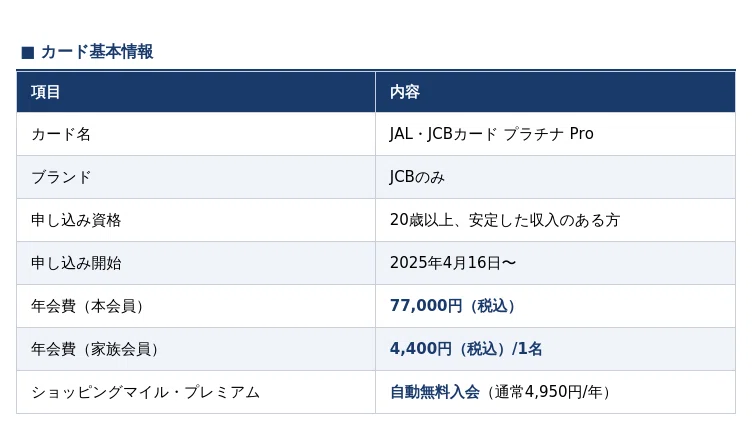
Task: Click the 年会費（家族会員） row label
Action: click(95, 349)
